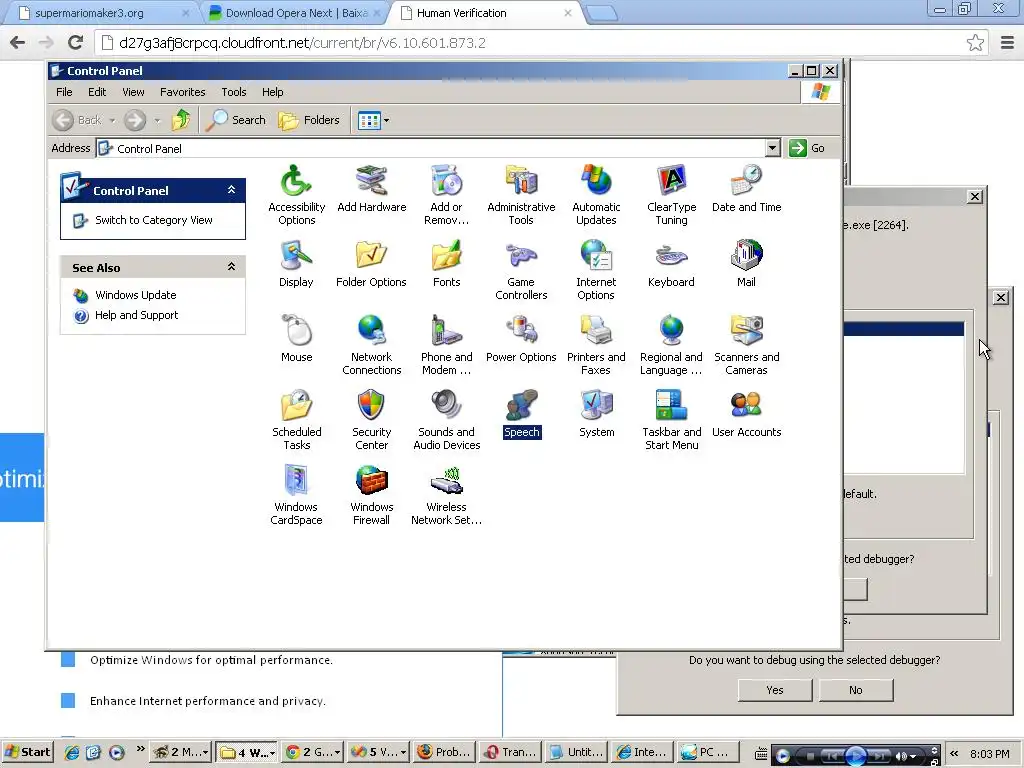
Task: Click the Go button
Action: (x=807, y=148)
